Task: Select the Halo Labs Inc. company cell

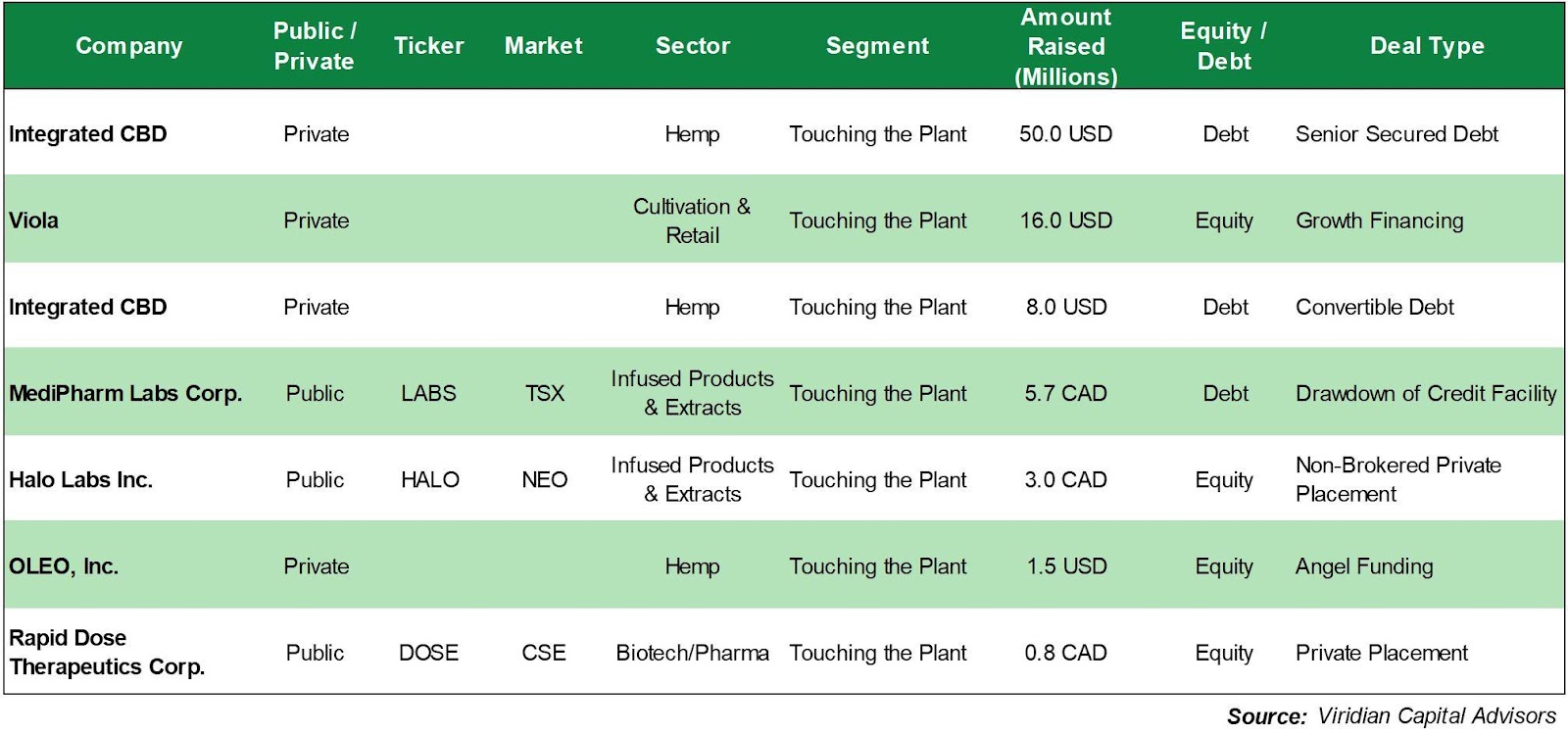Action: [80, 480]
